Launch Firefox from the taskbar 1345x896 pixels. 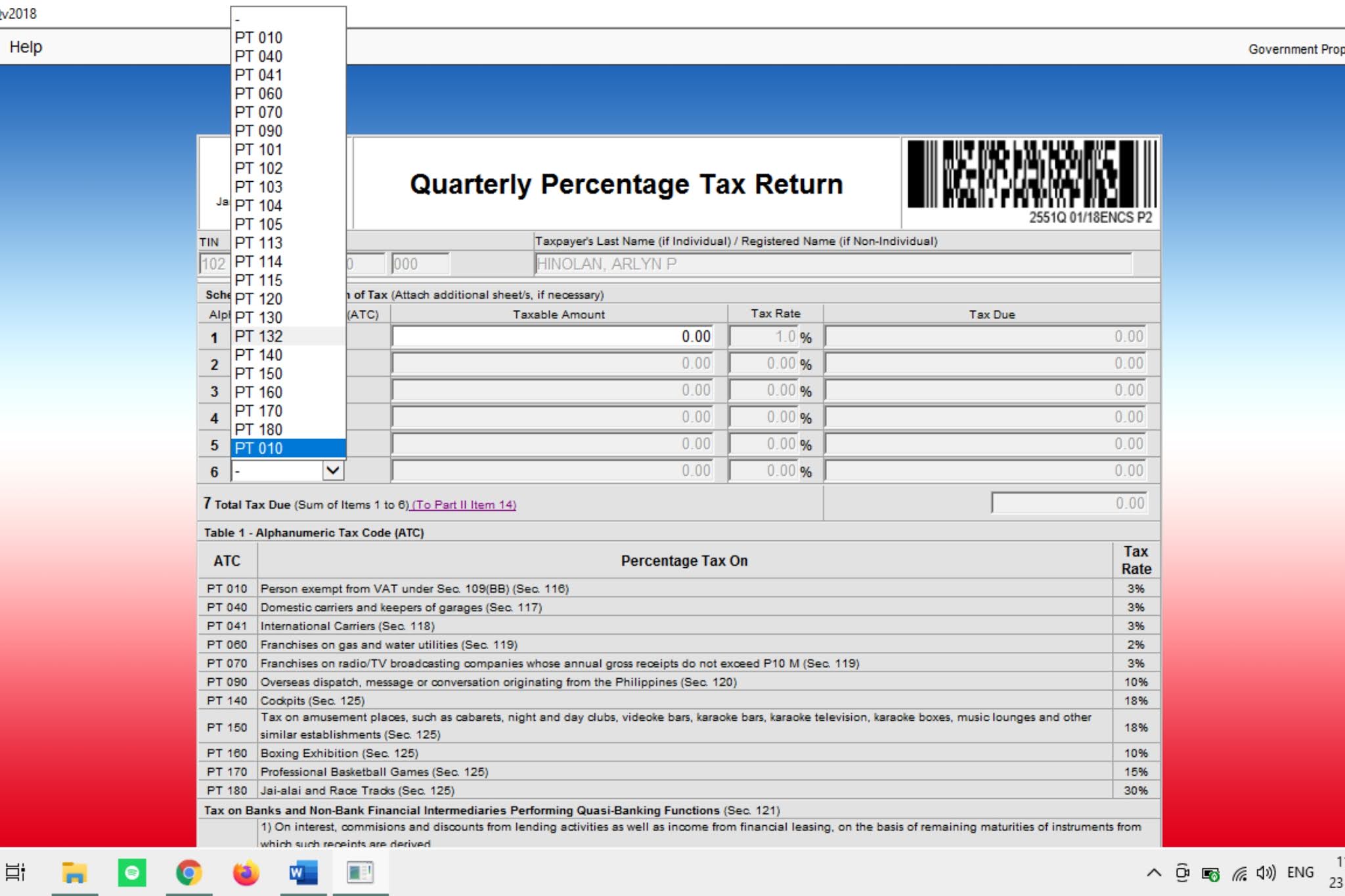click(x=246, y=872)
